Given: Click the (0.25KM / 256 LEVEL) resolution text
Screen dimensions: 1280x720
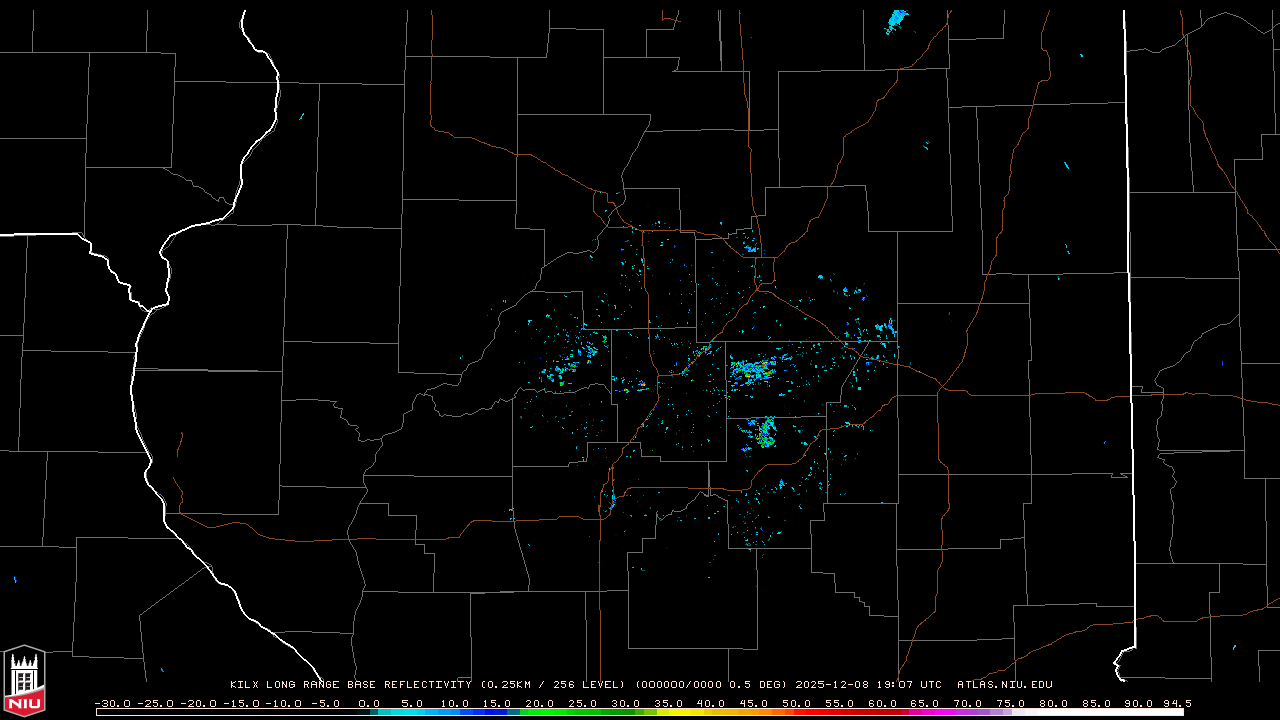Looking at the screenshot, I should click(553, 685).
